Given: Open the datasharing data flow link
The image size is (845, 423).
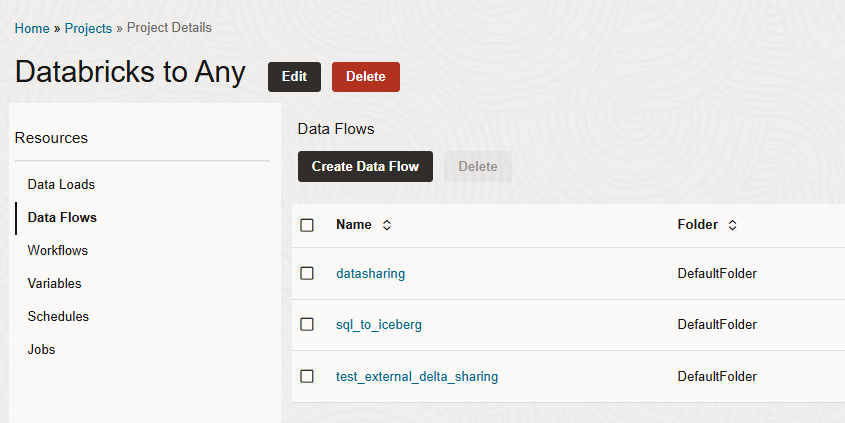Looking at the screenshot, I should click(x=370, y=273).
